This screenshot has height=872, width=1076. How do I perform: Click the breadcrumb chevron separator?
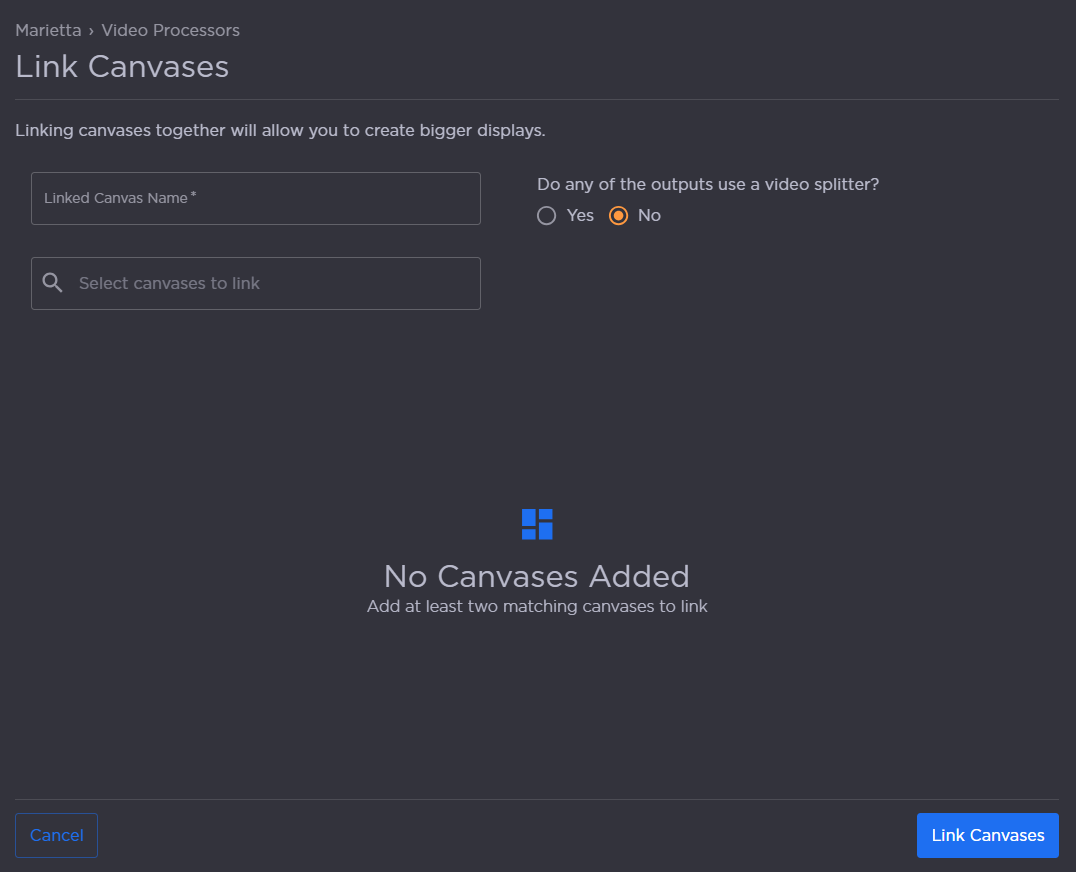click(91, 31)
